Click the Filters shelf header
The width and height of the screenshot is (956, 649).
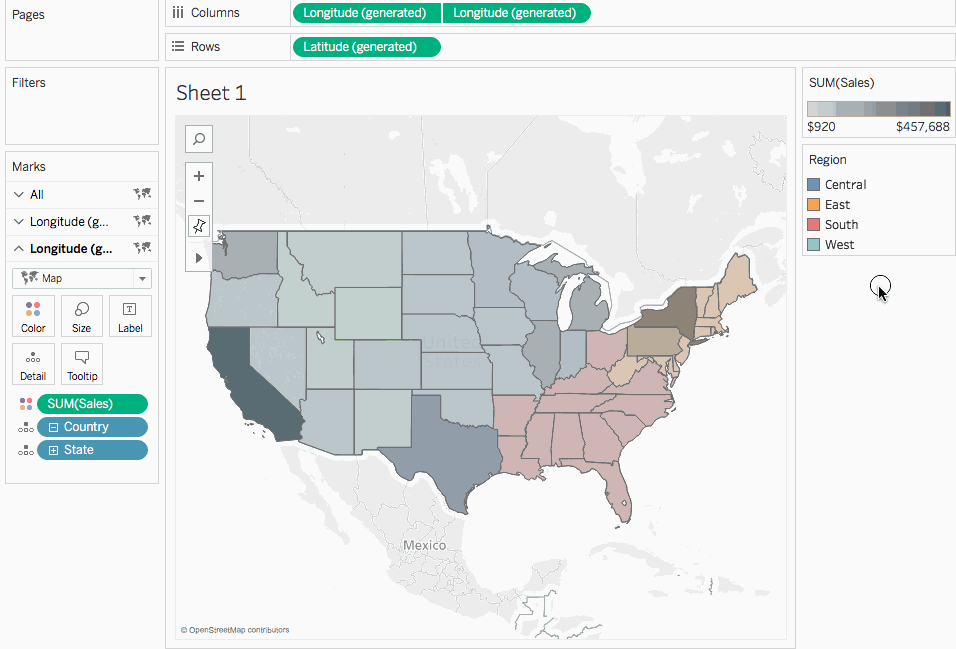point(29,83)
